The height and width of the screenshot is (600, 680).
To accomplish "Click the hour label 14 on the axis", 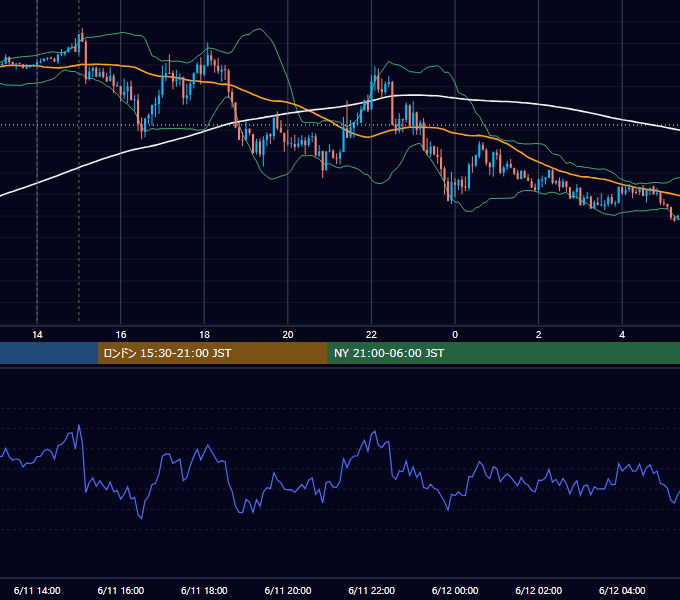I will 37,335.
